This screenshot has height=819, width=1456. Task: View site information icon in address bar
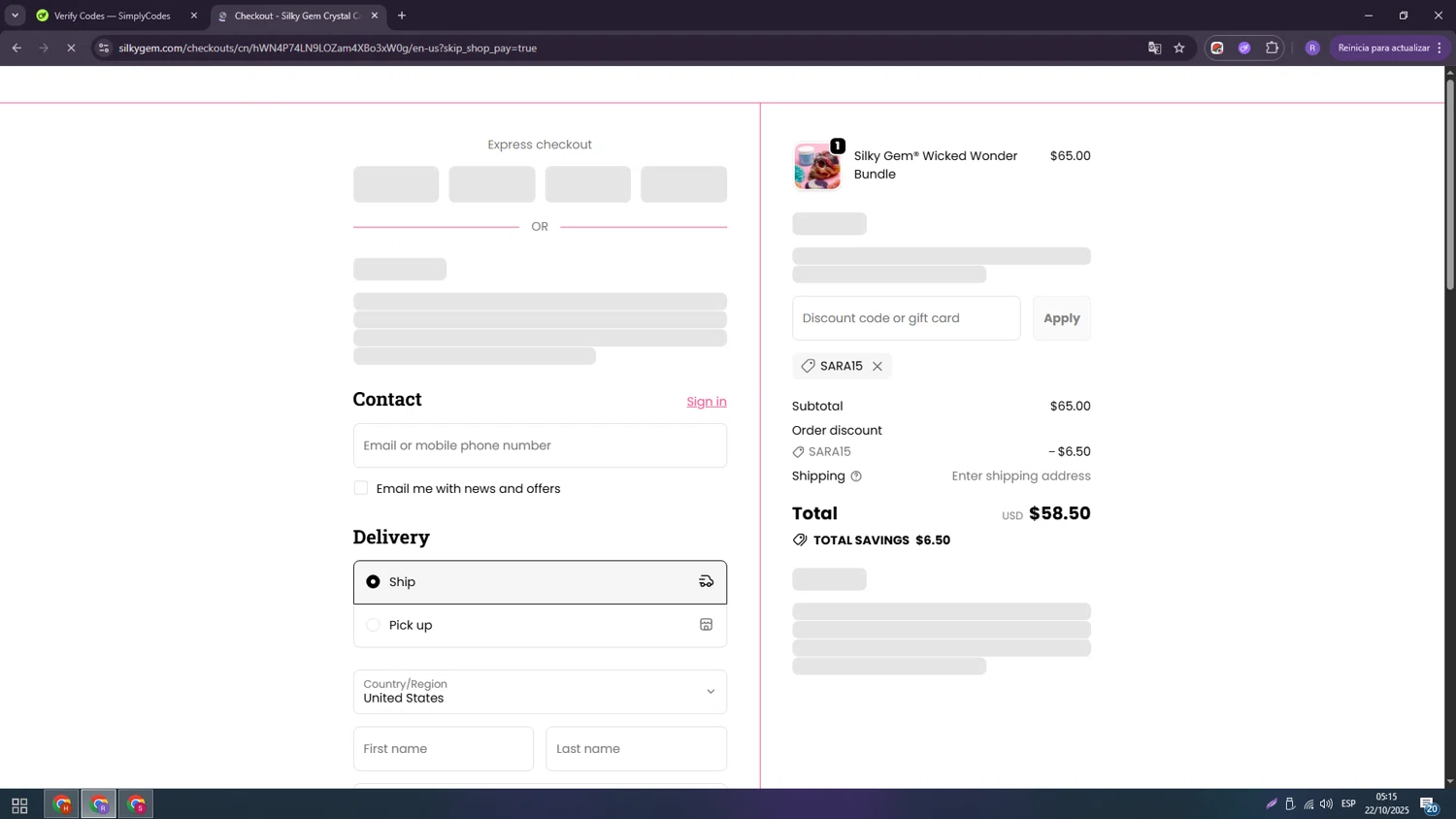tap(104, 48)
